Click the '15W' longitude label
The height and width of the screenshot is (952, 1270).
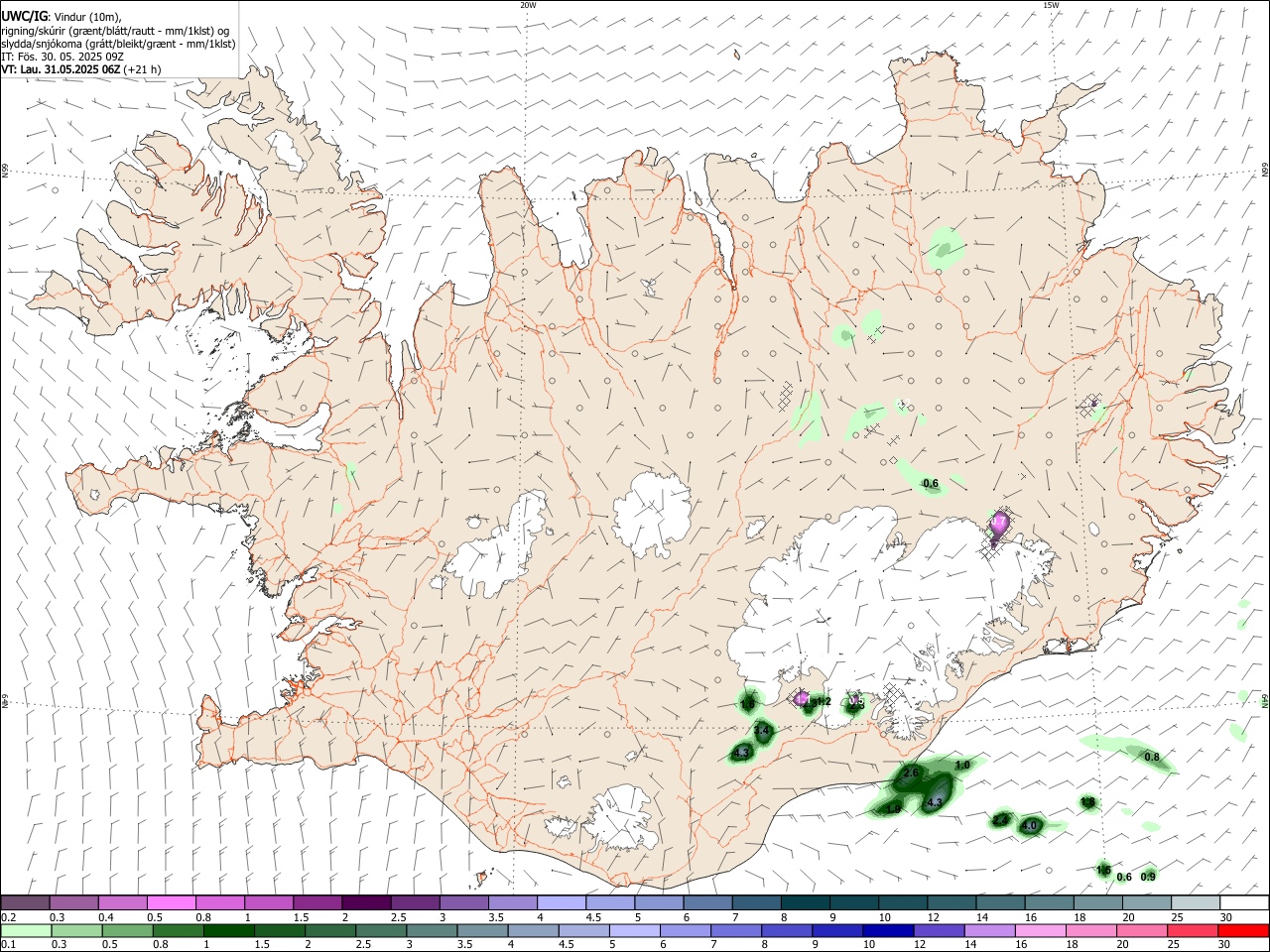[x=1050, y=5]
